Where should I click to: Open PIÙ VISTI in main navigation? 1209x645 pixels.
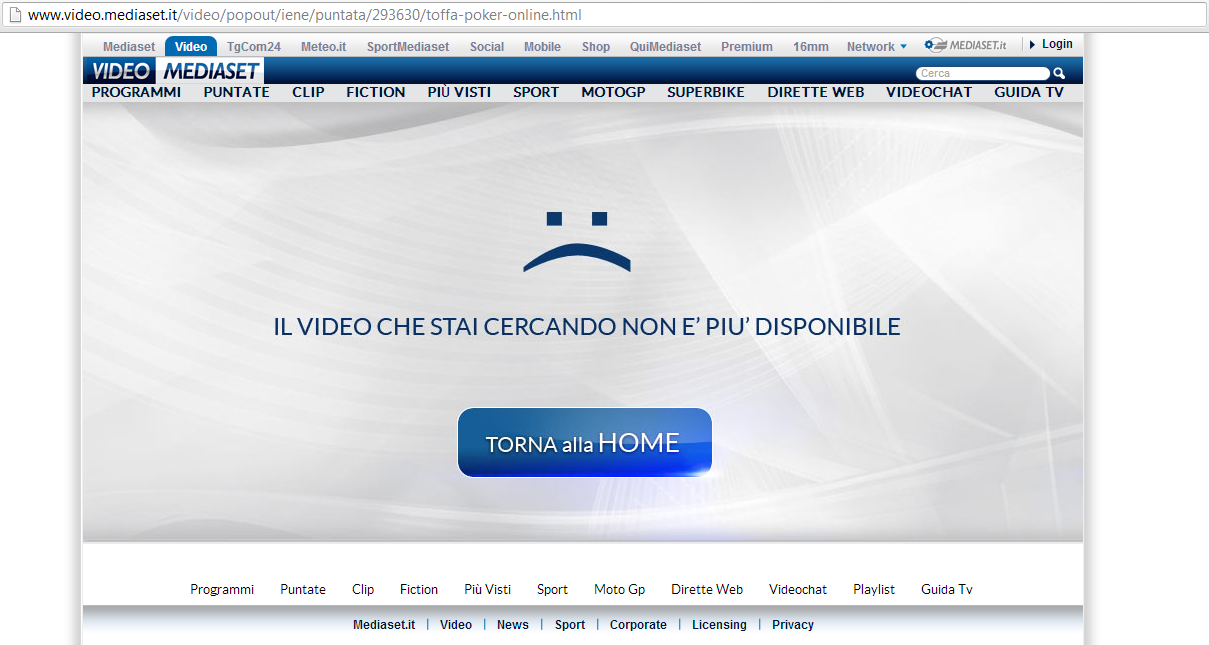pyautogui.click(x=459, y=92)
